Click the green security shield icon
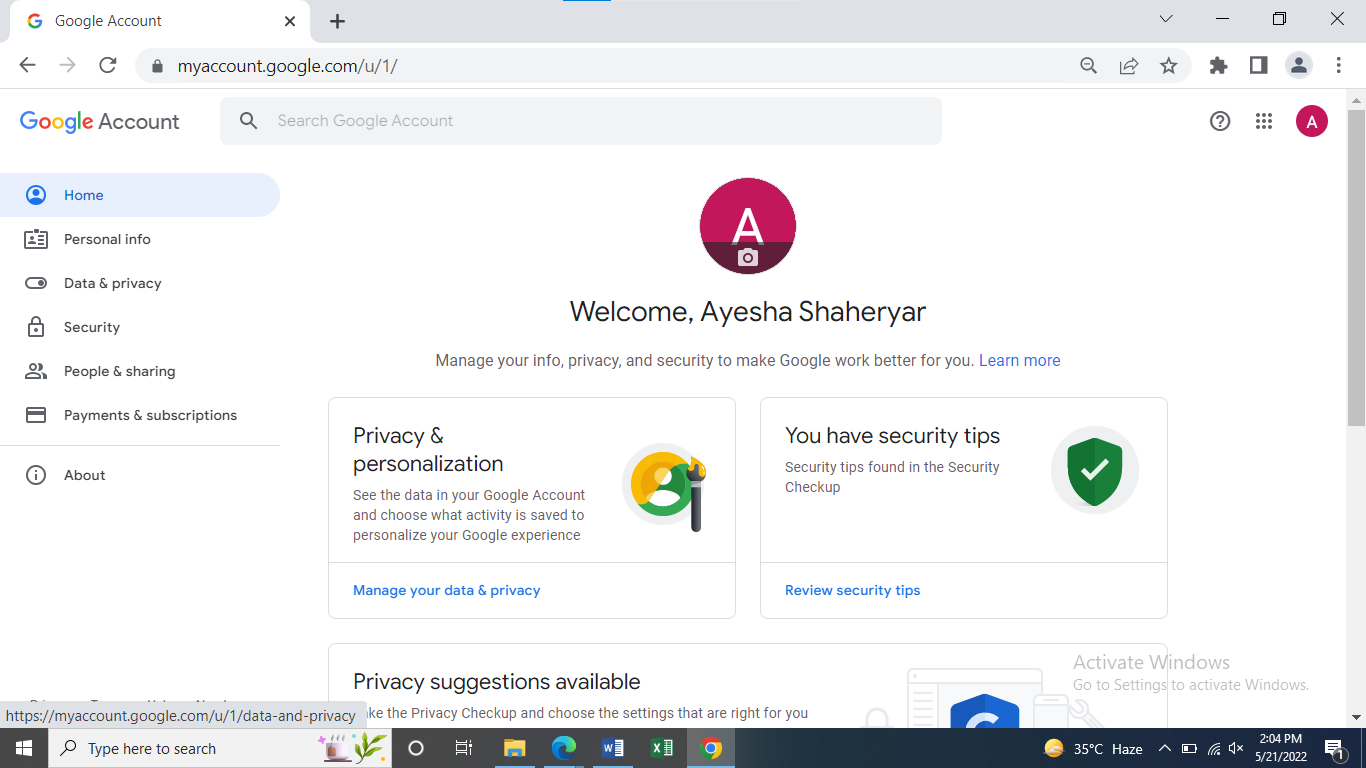 pos(1095,471)
